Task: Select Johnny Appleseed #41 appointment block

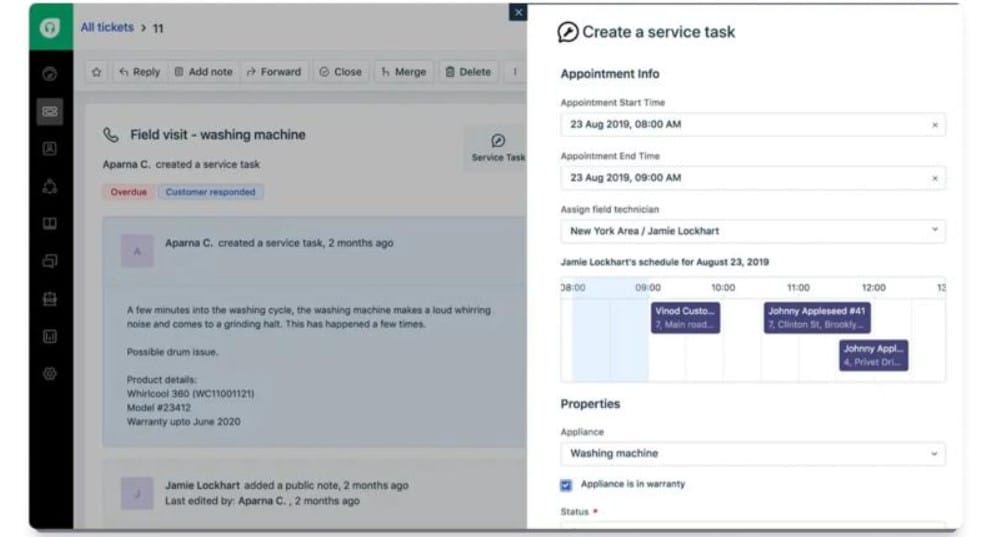Action: click(817, 317)
